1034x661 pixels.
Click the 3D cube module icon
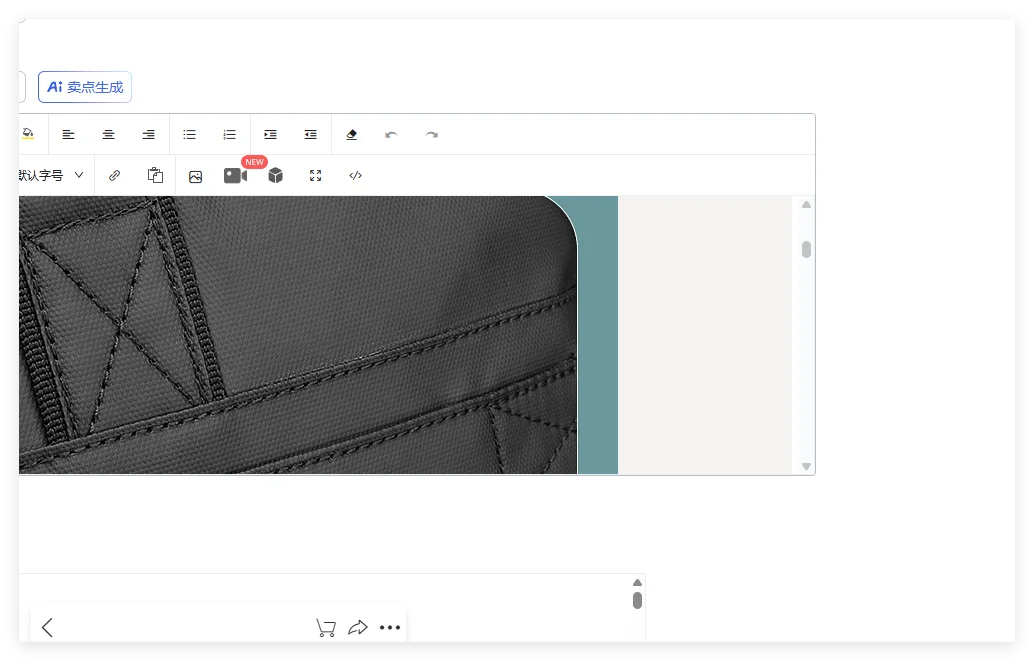276,175
